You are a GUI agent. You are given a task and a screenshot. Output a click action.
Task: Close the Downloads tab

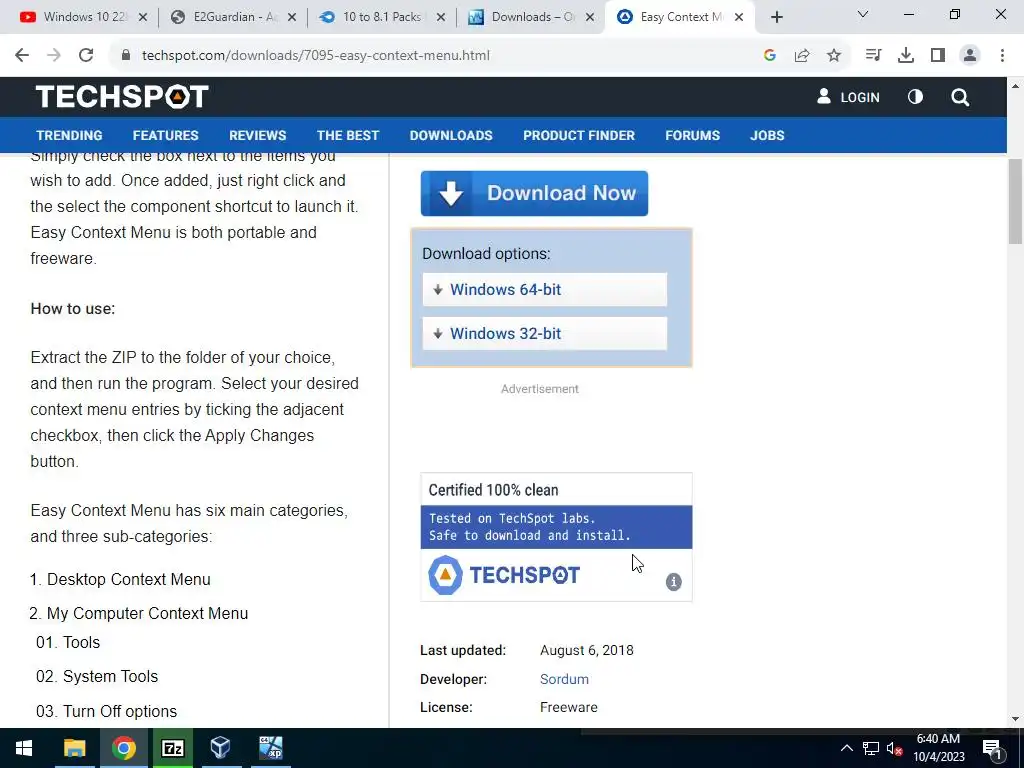[590, 17]
